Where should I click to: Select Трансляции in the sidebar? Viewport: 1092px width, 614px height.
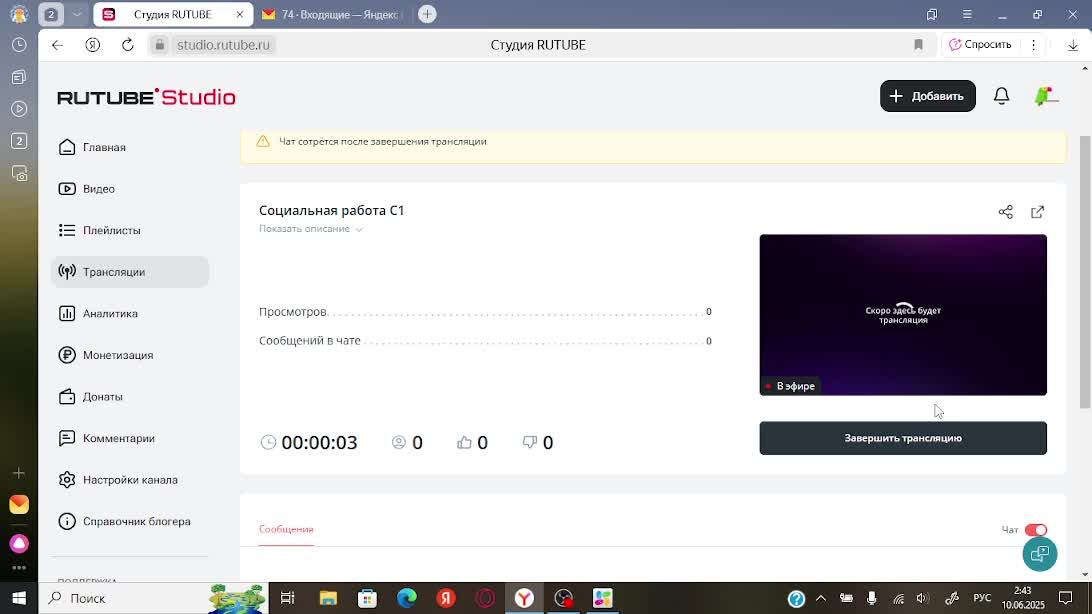click(130, 272)
